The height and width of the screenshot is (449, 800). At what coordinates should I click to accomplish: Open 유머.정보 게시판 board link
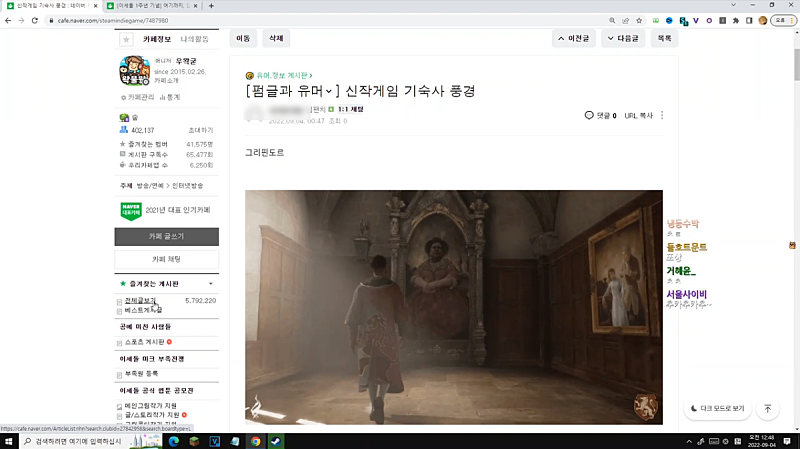coord(282,76)
